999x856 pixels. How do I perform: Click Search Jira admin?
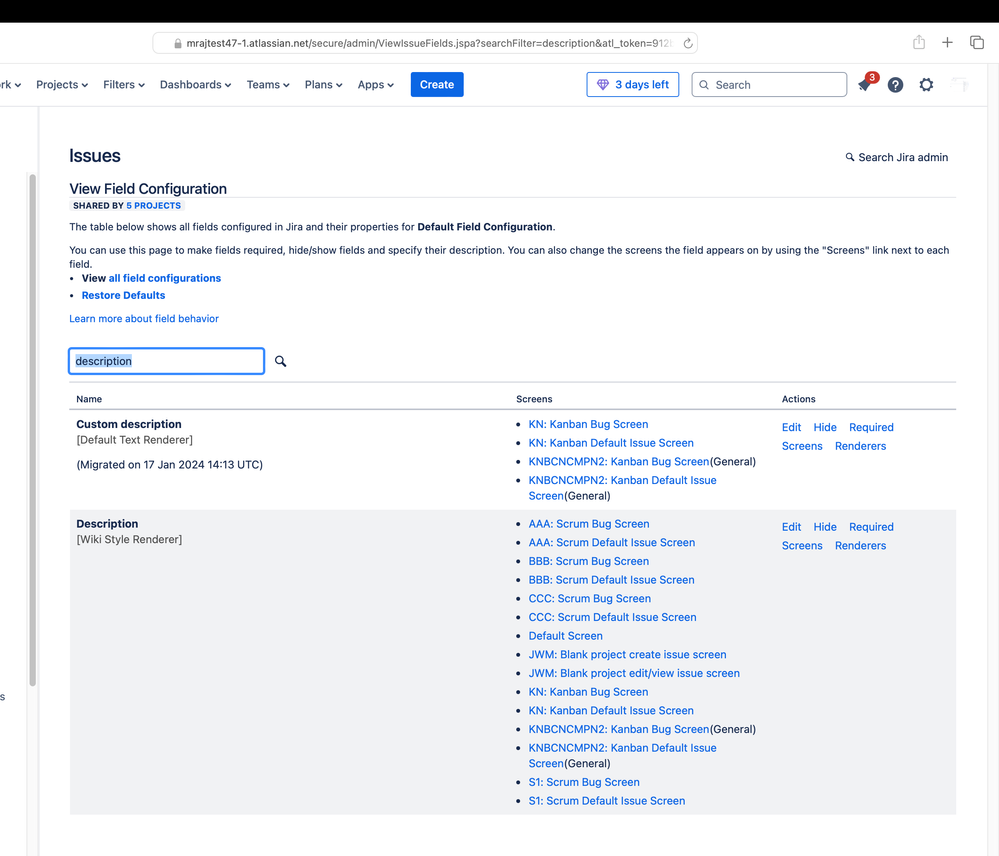point(896,157)
